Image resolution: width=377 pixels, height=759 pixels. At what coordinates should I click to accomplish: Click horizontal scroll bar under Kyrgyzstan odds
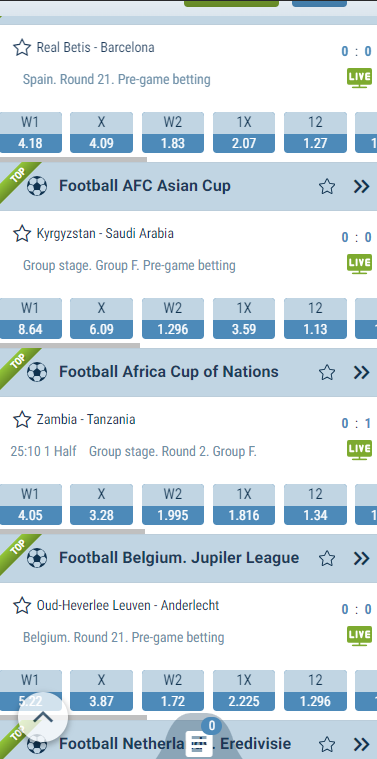[x=70, y=346]
